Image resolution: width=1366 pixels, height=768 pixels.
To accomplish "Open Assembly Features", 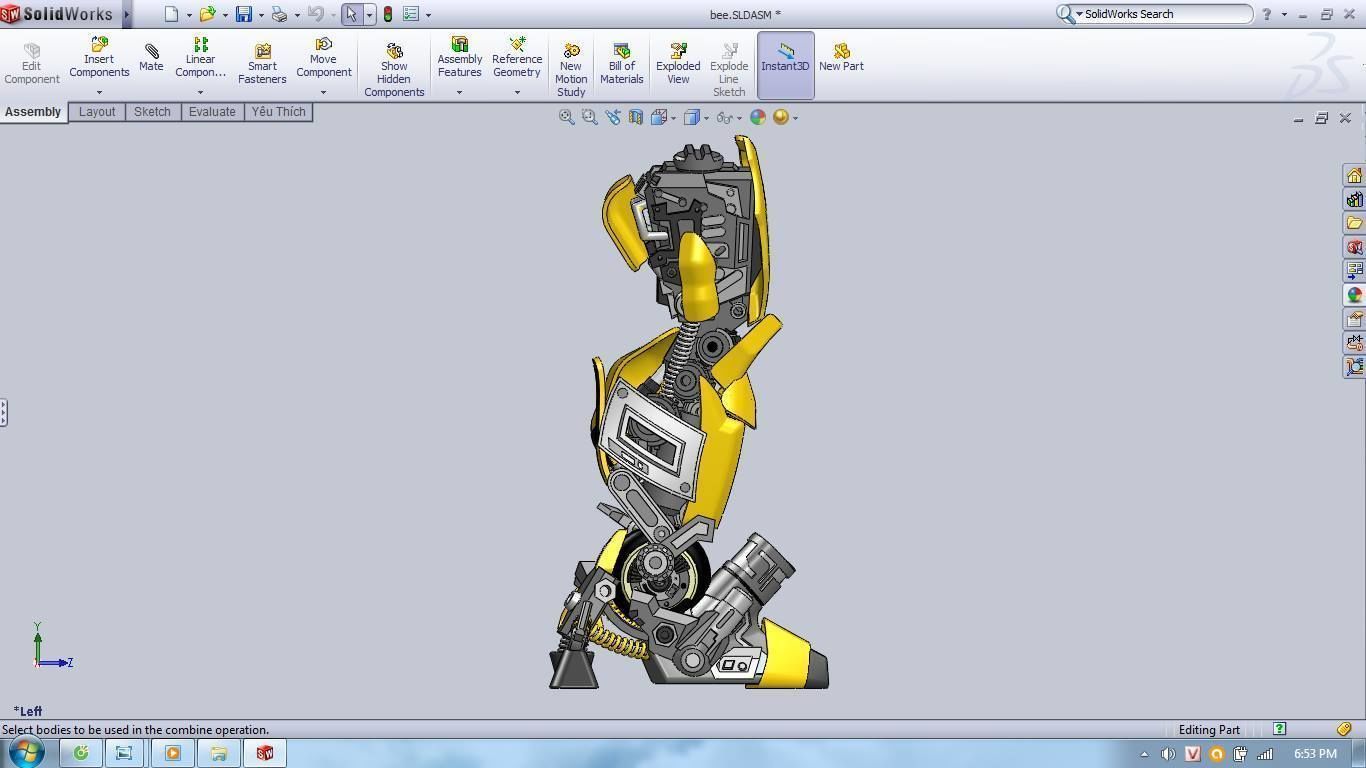I will (459, 58).
